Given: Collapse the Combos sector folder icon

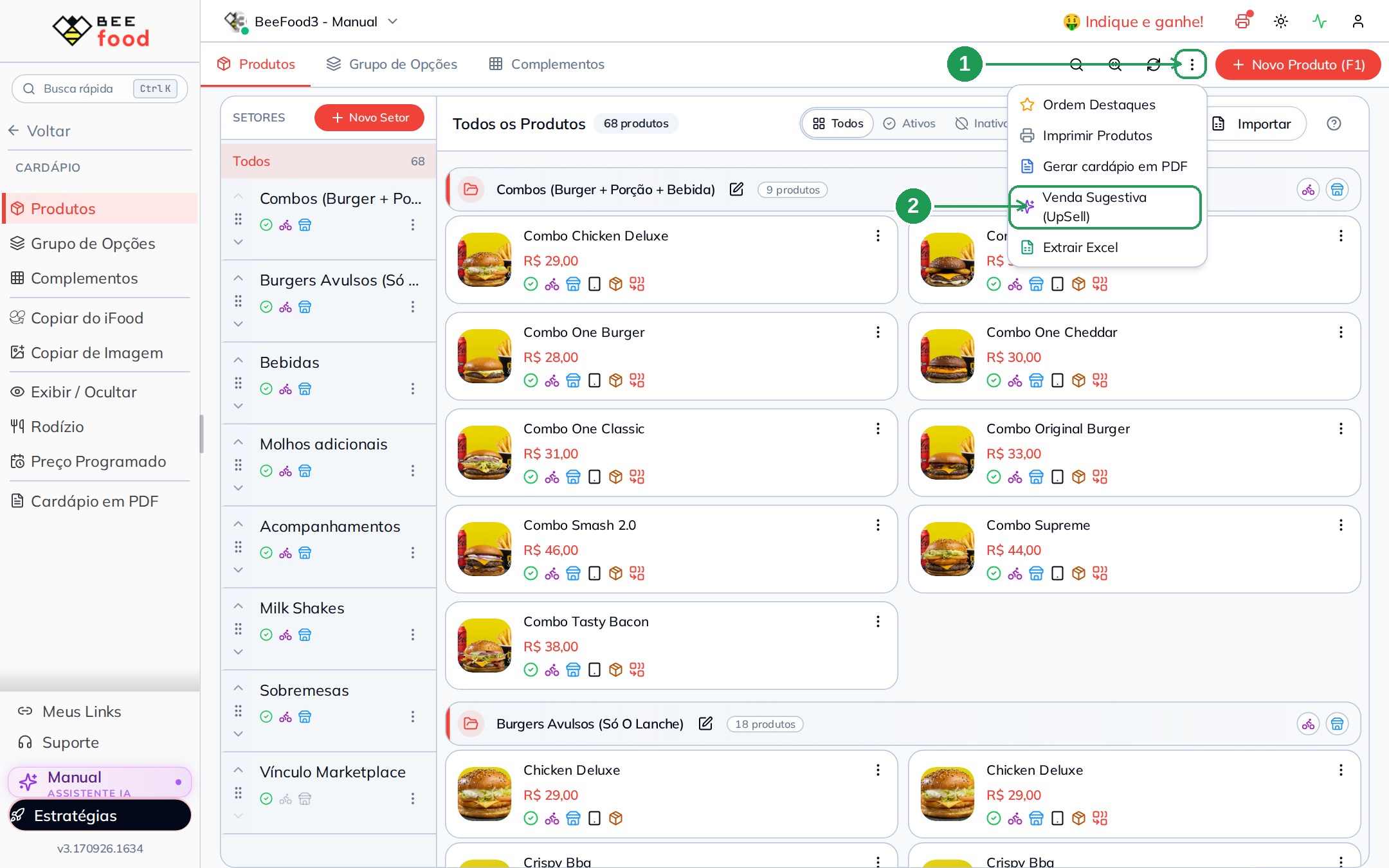Looking at the screenshot, I should coord(471,189).
